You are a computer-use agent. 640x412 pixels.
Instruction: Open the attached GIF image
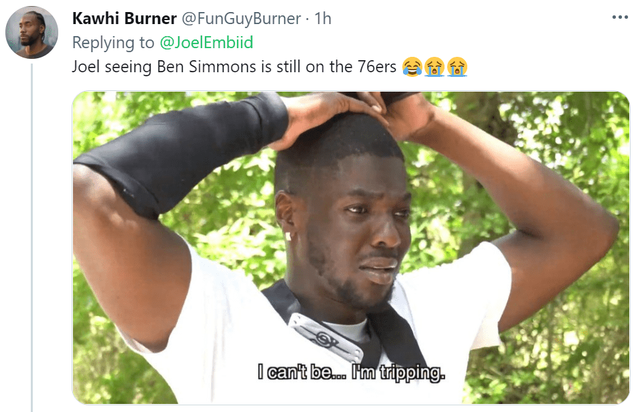pyautogui.click(x=351, y=247)
